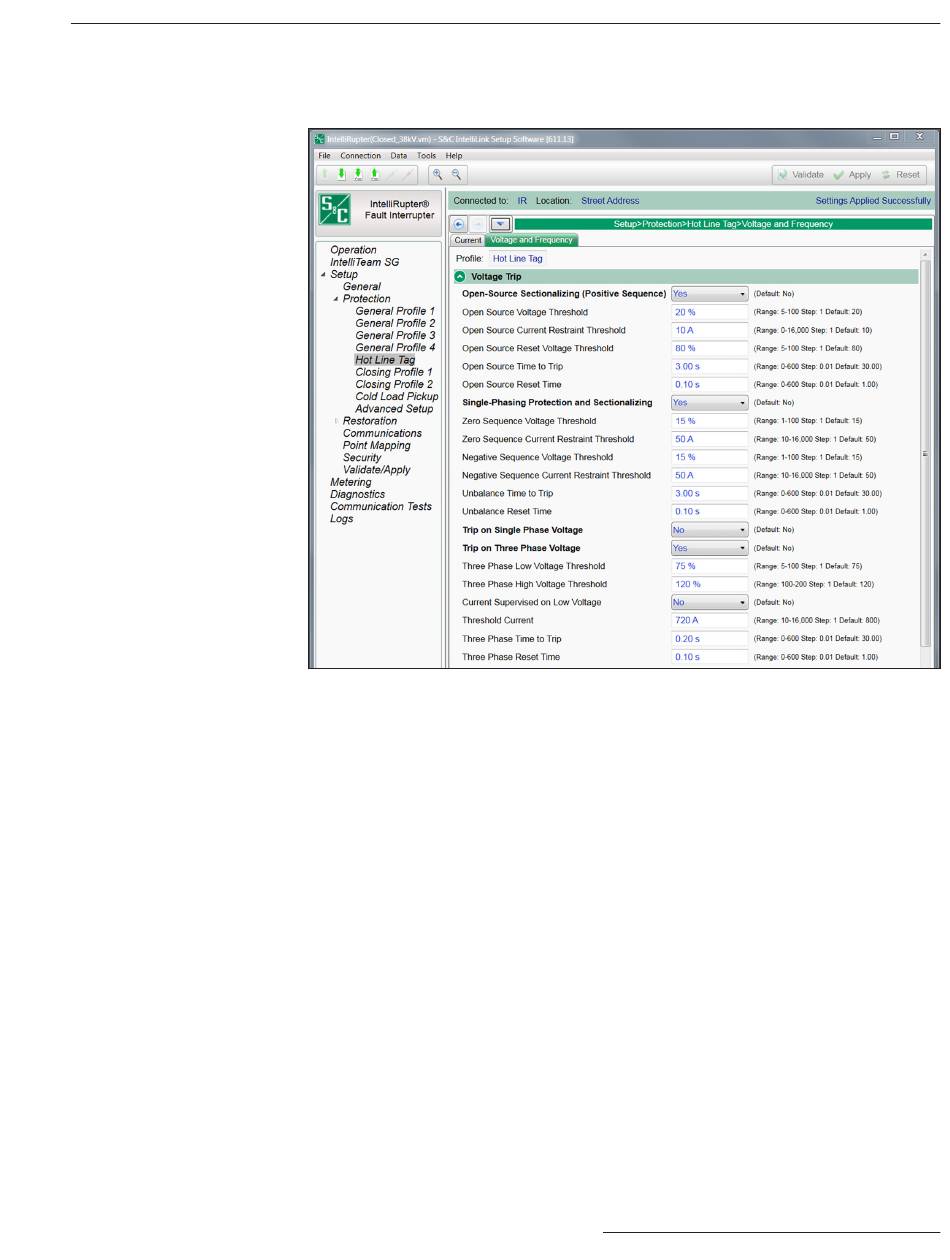The width and height of the screenshot is (950, 1260).
Task: Open the Help menu
Action: point(454,156)
